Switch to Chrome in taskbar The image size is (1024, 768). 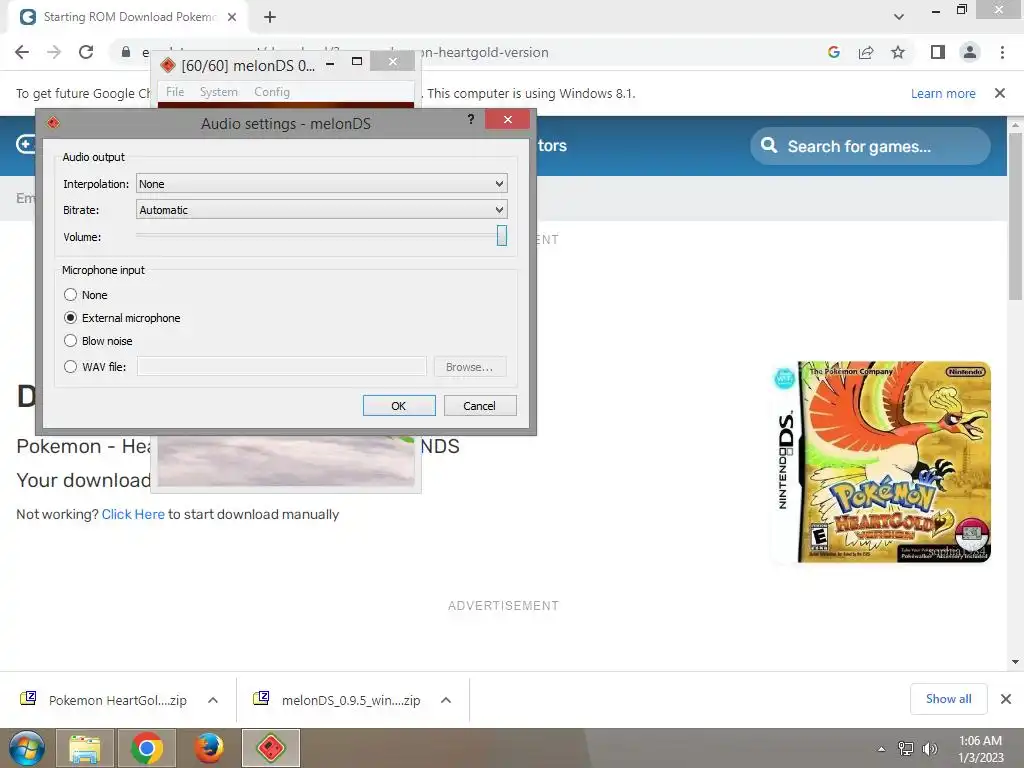pyautogui.click(x=147, y=748)
